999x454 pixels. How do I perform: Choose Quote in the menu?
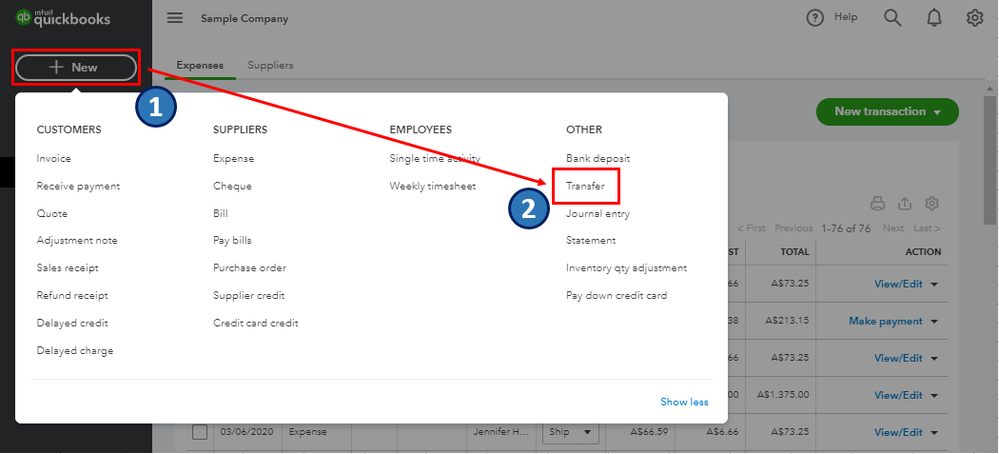coord(52,213)
